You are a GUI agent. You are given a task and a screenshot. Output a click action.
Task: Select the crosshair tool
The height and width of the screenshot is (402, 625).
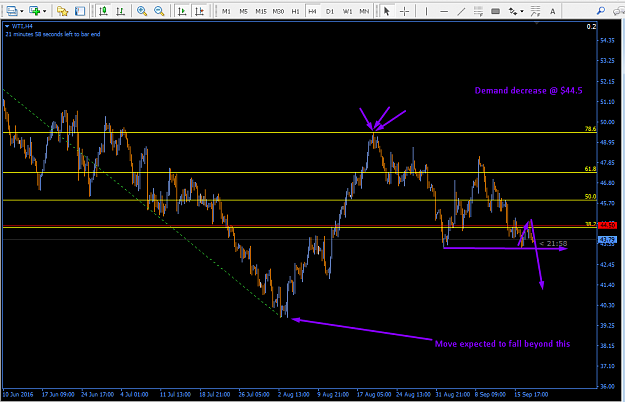(404, 12)
